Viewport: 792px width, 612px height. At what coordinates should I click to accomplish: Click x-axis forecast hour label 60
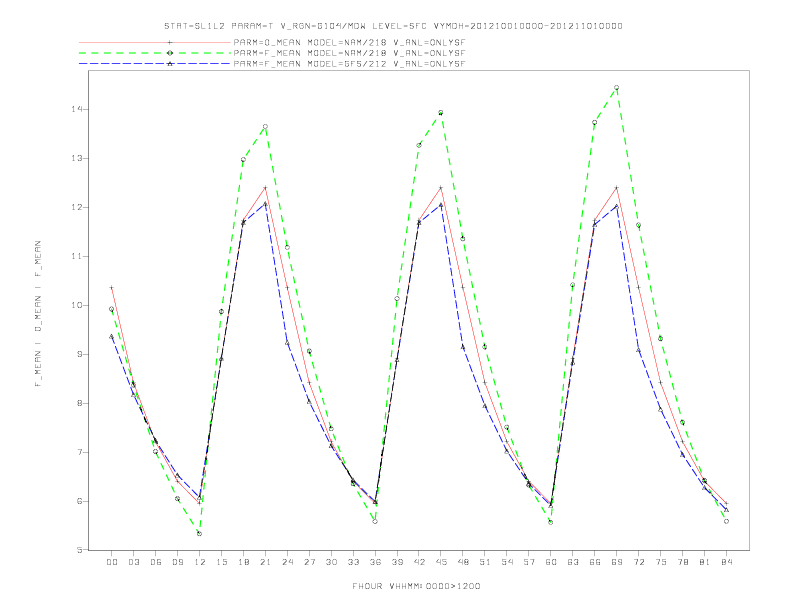(551, 562)
